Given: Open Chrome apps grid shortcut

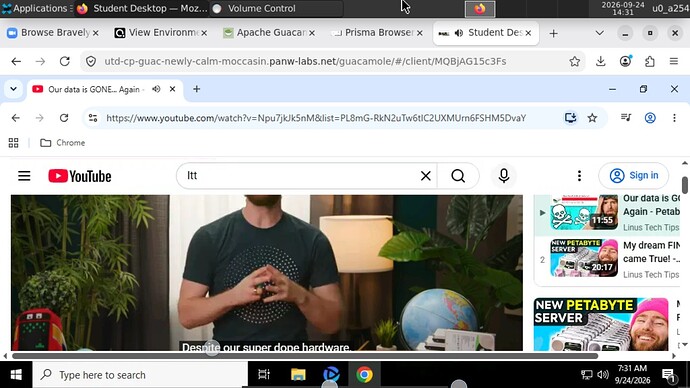Looking at the screenshot, I should pos(14,143).
